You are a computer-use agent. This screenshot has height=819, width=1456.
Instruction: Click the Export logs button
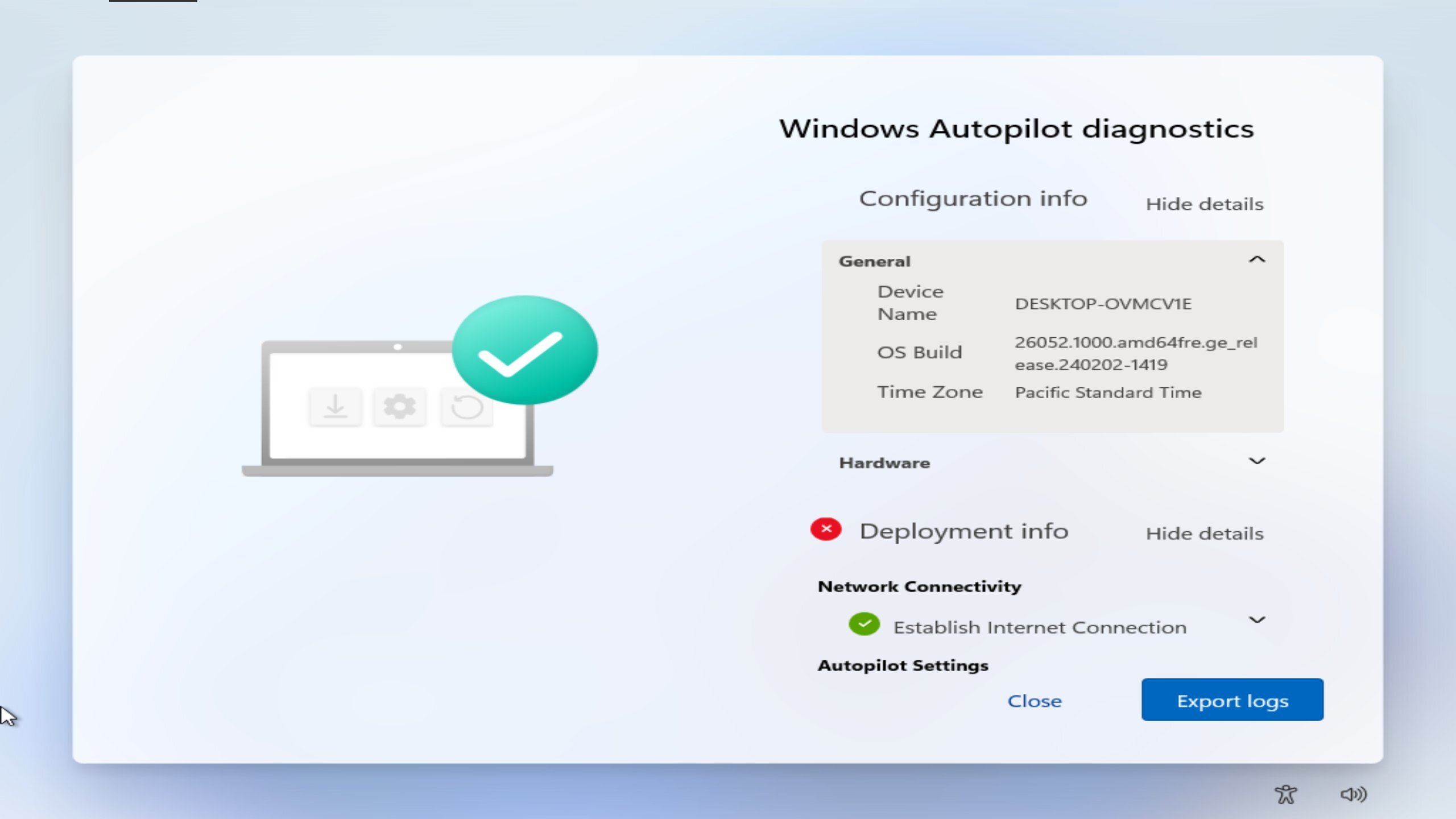pos(1232,700)
